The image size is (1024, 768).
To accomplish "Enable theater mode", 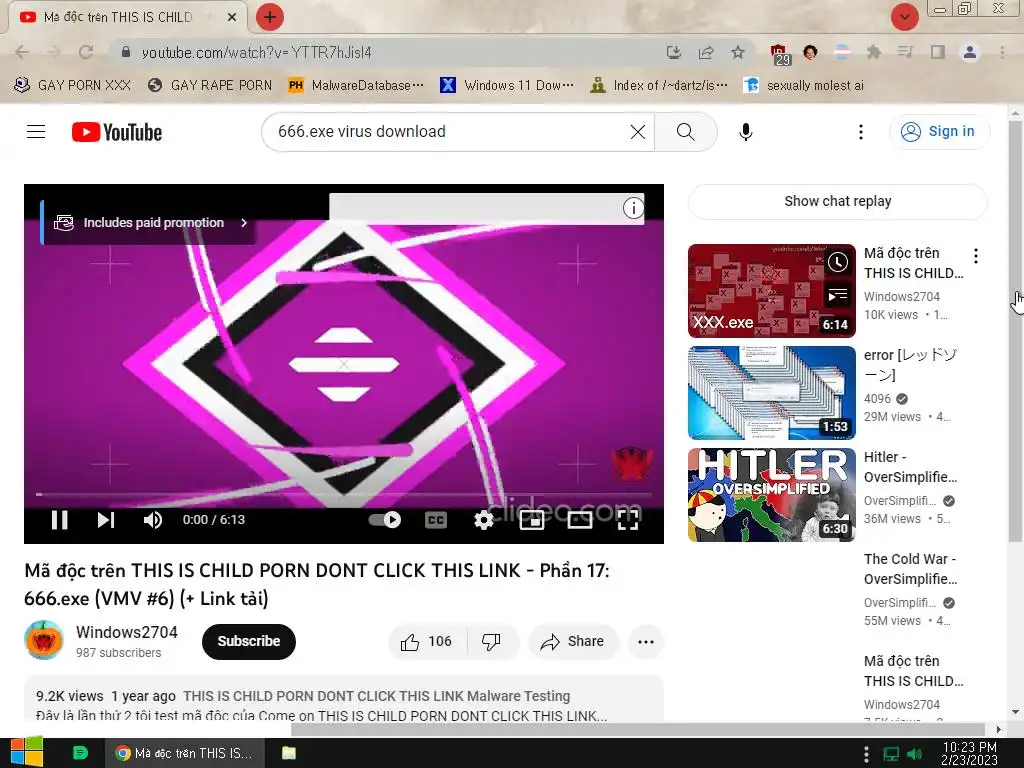I will pos(579,520).
